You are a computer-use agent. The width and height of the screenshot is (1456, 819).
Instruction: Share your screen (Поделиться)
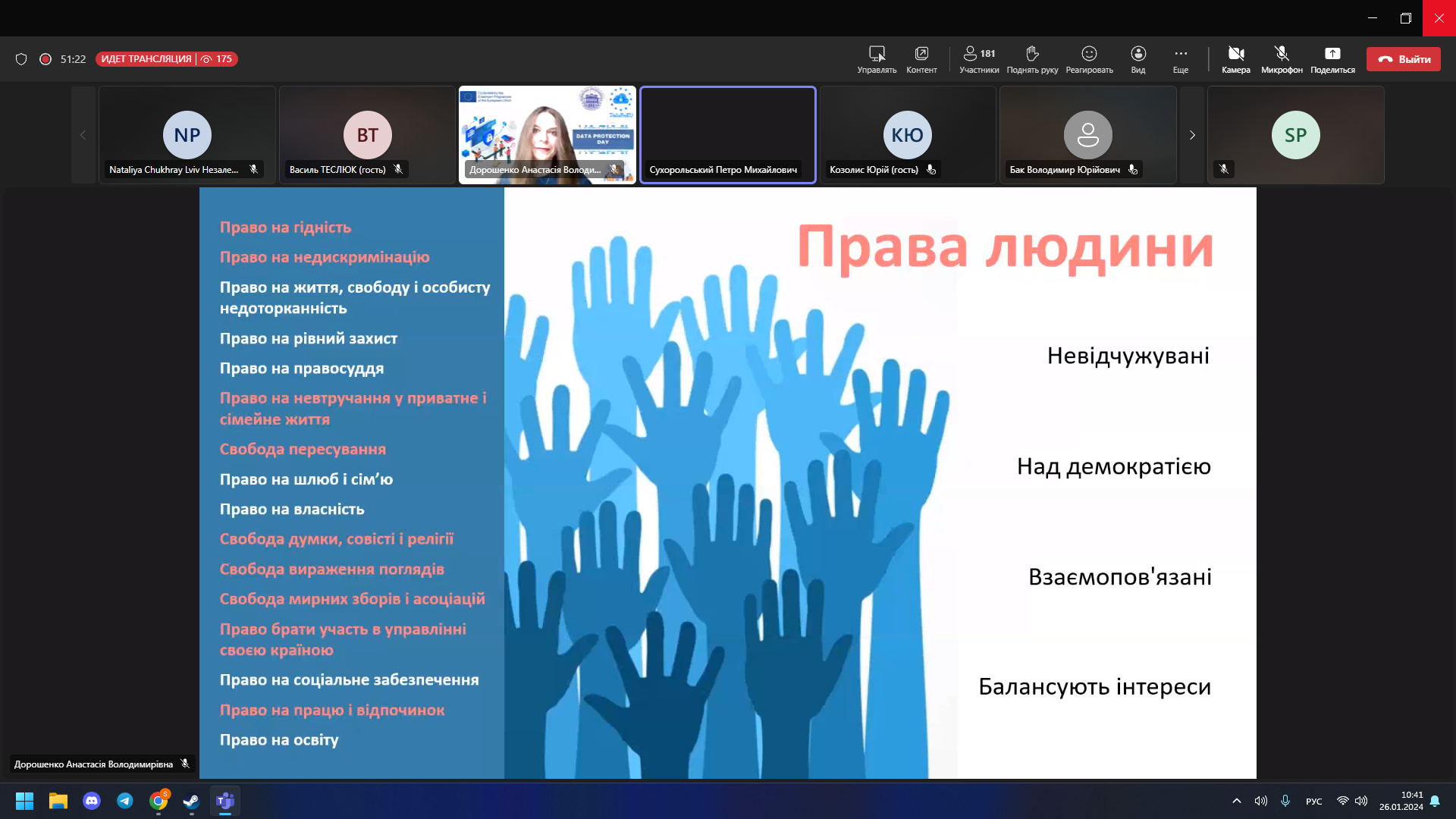coord(1332,59)
